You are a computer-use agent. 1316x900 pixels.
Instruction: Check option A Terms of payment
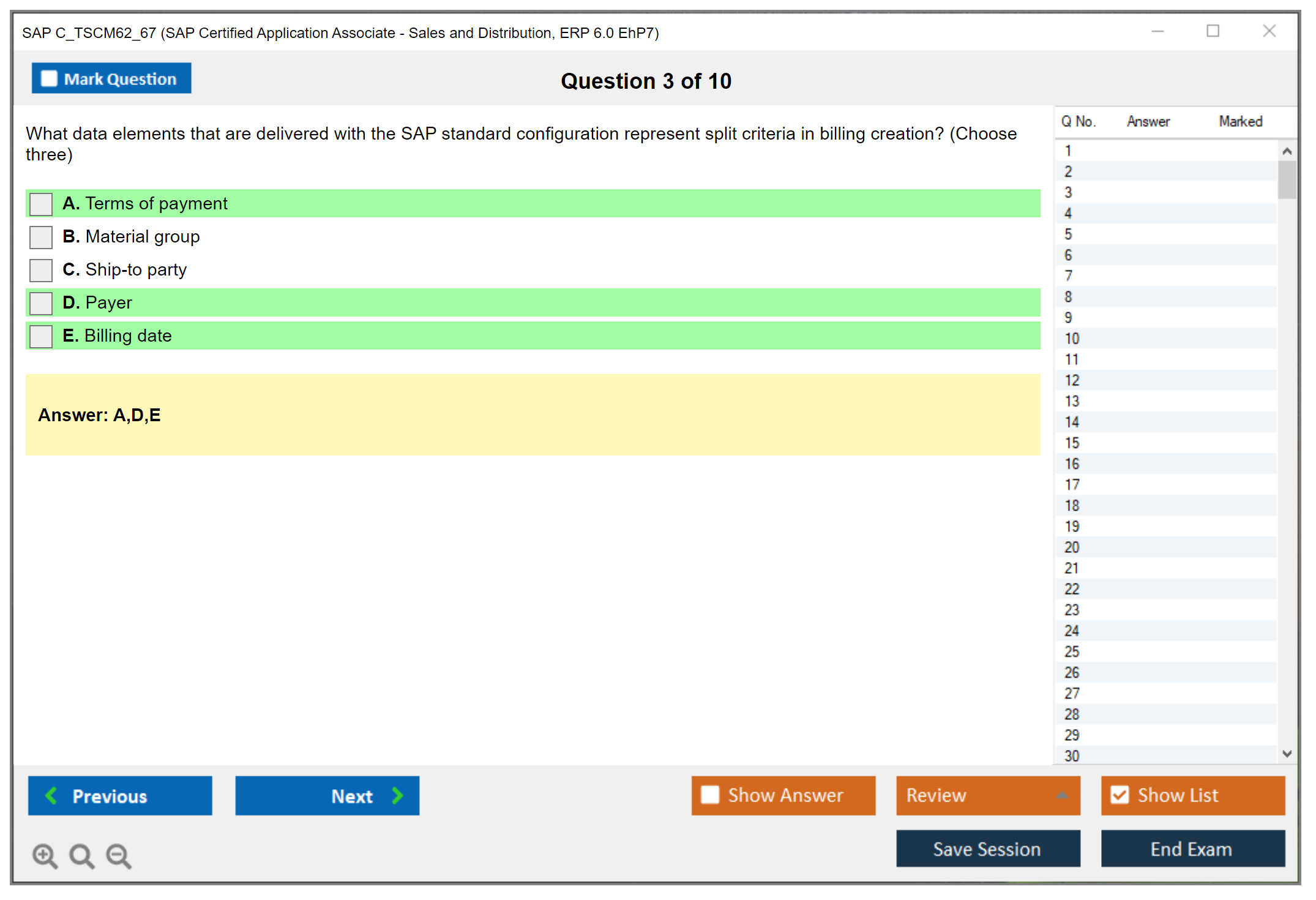(41, 204)
